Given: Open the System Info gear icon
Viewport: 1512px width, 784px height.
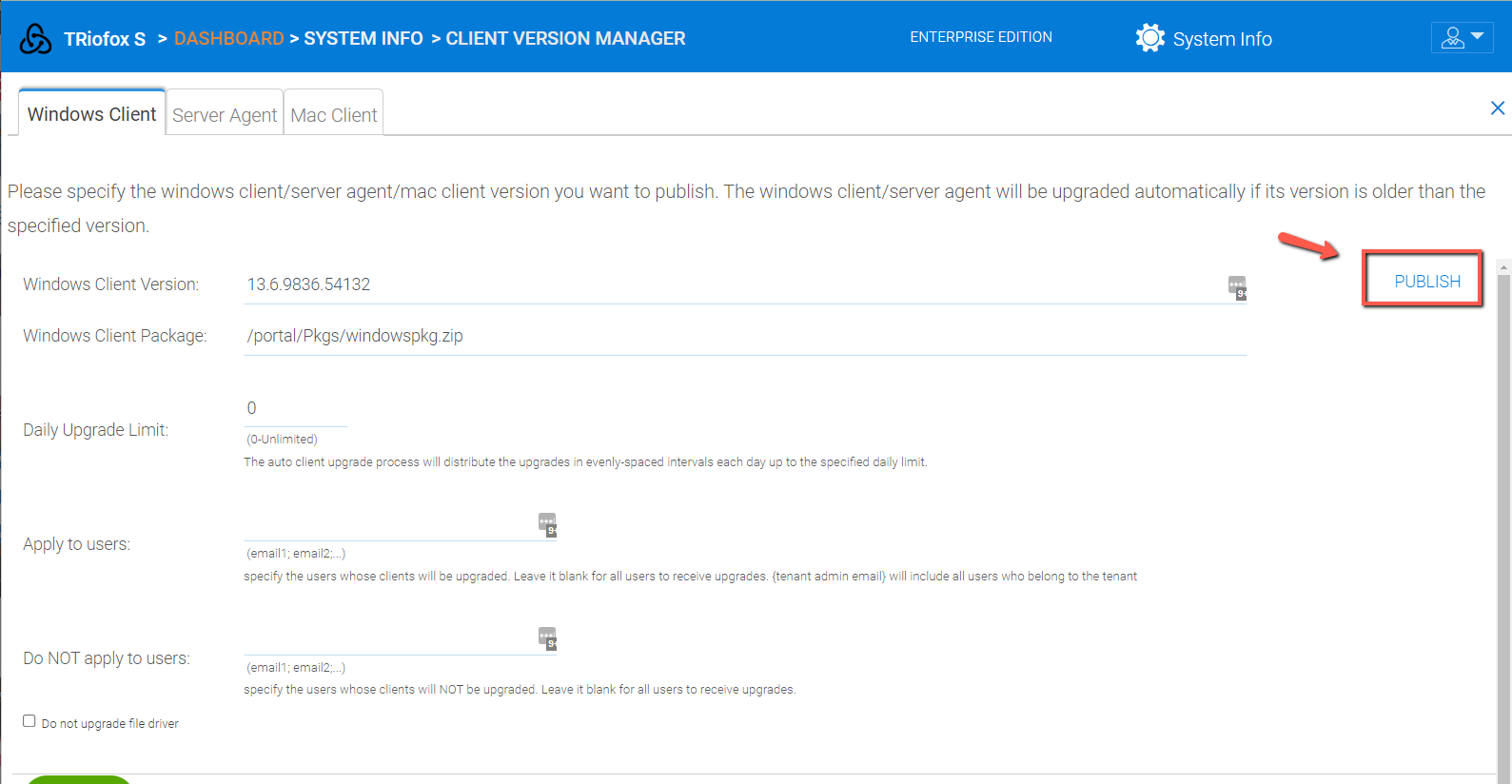Looking at the screenshot, I should (1149, 38).
